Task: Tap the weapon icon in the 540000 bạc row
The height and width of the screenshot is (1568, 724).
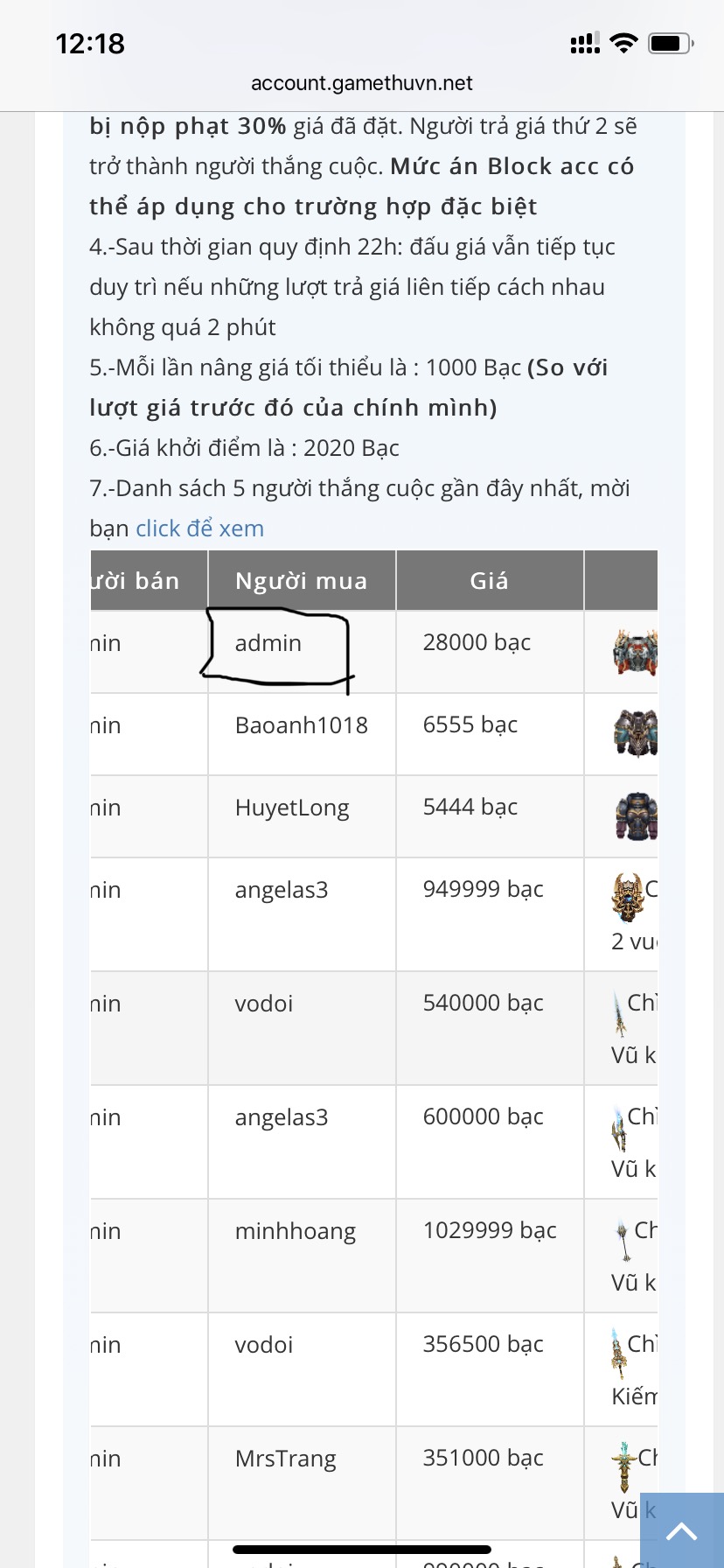Action: click(x=619, y=1013)
